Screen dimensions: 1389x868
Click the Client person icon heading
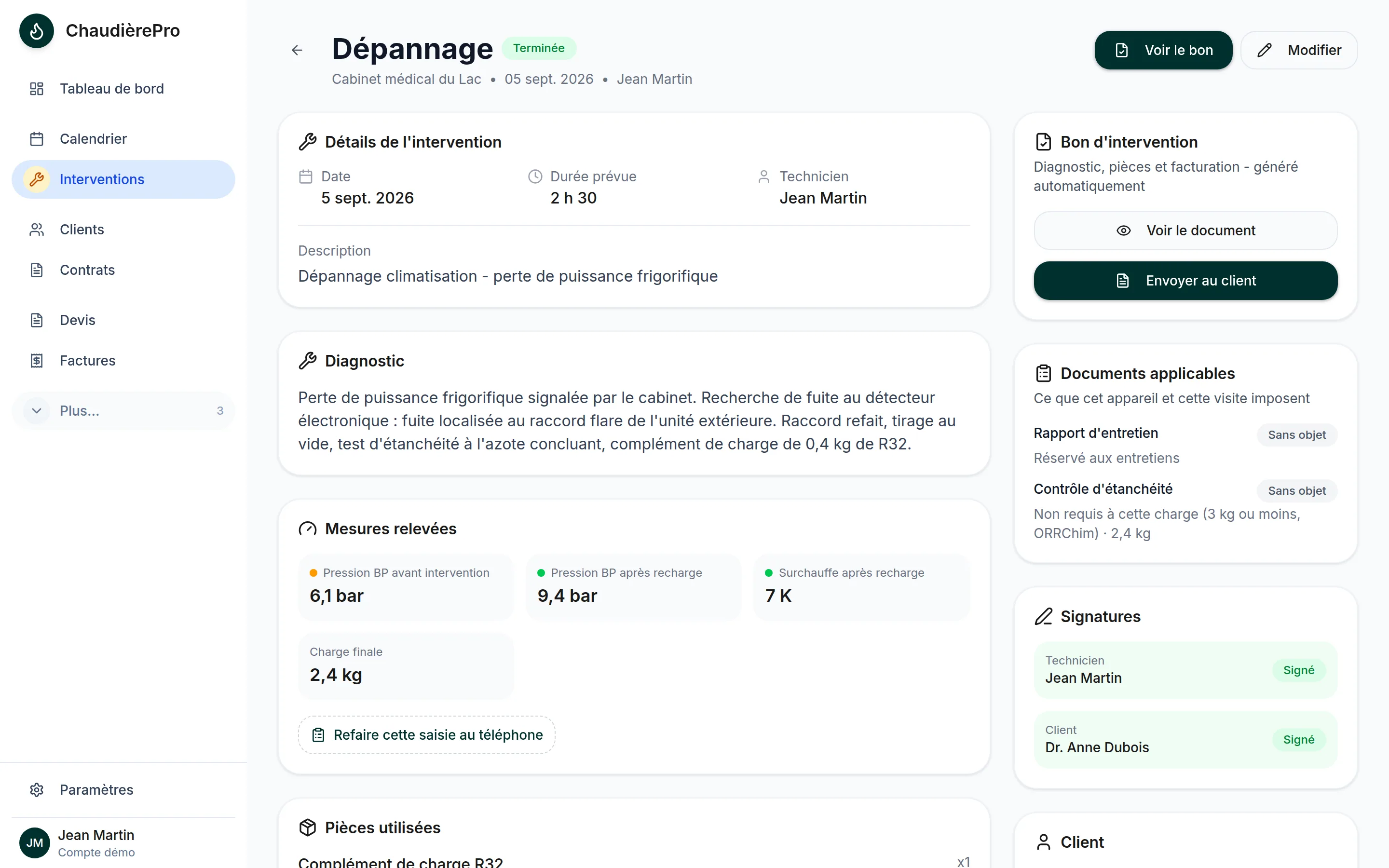pos(1043,842)
